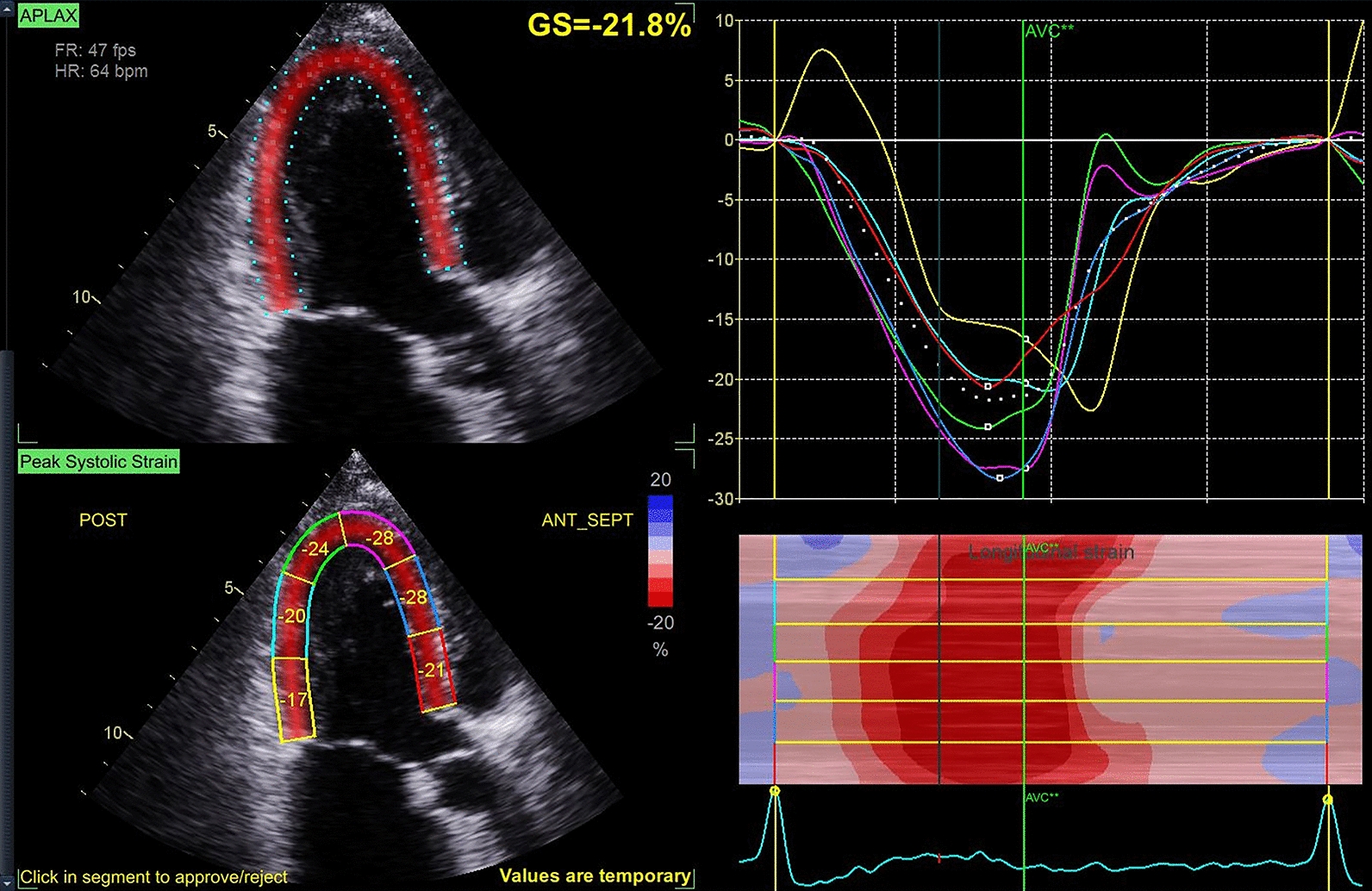Reject the red basal segment showing -21
Screen dimensions: 1372x891
pos(432,670)
